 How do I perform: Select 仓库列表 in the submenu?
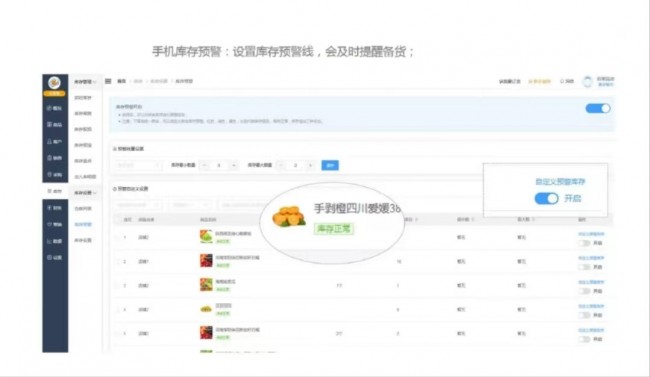point(83,209)
